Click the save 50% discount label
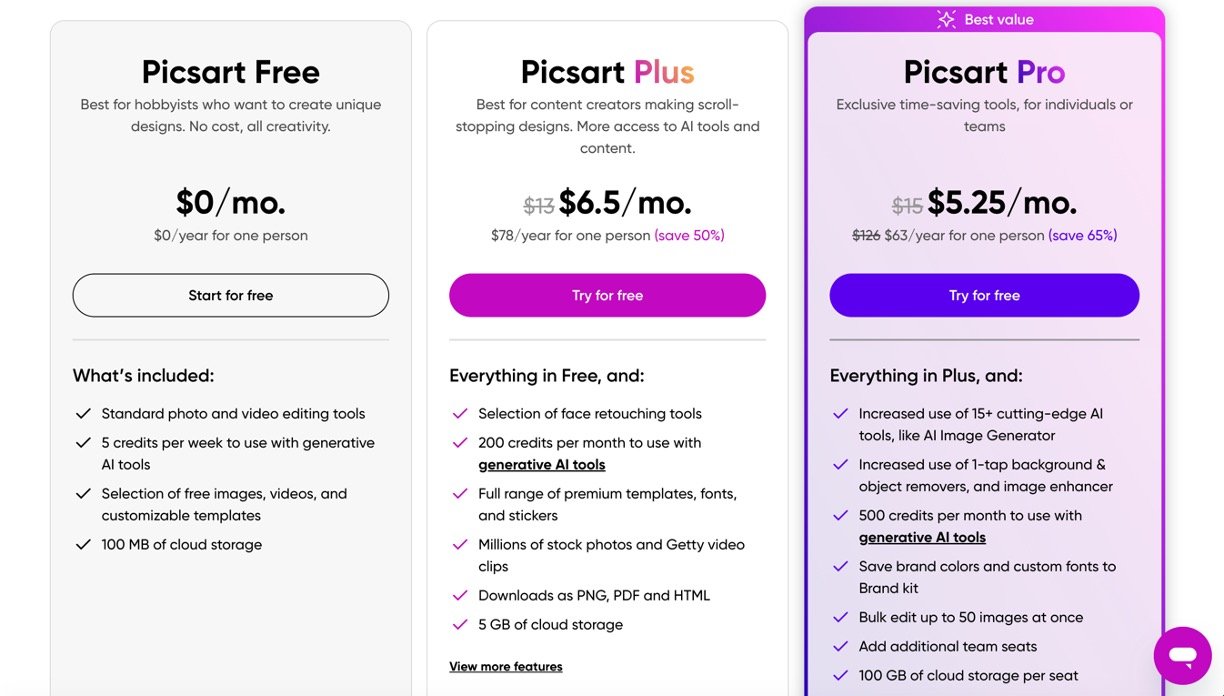Screen dimensions: 1224x696 (x=689, y=235)
